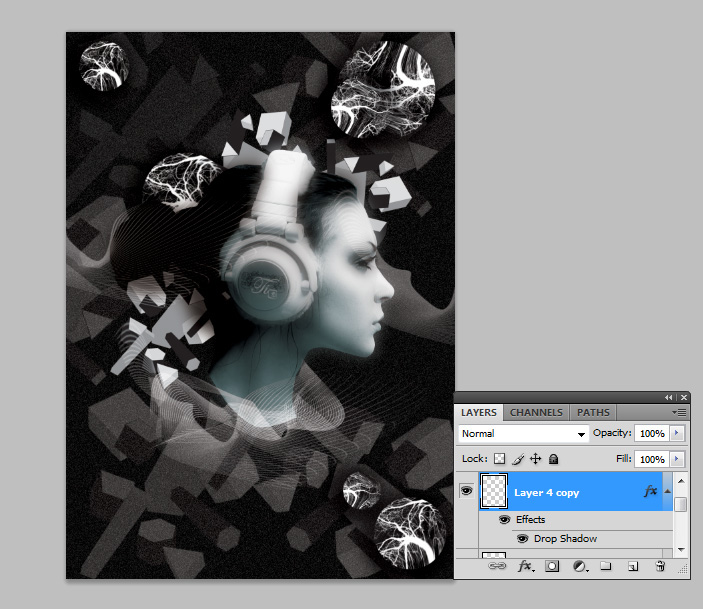The image size is (703, 609).
Task: Click the Add layer mask icon
Action: coord(551,567)
